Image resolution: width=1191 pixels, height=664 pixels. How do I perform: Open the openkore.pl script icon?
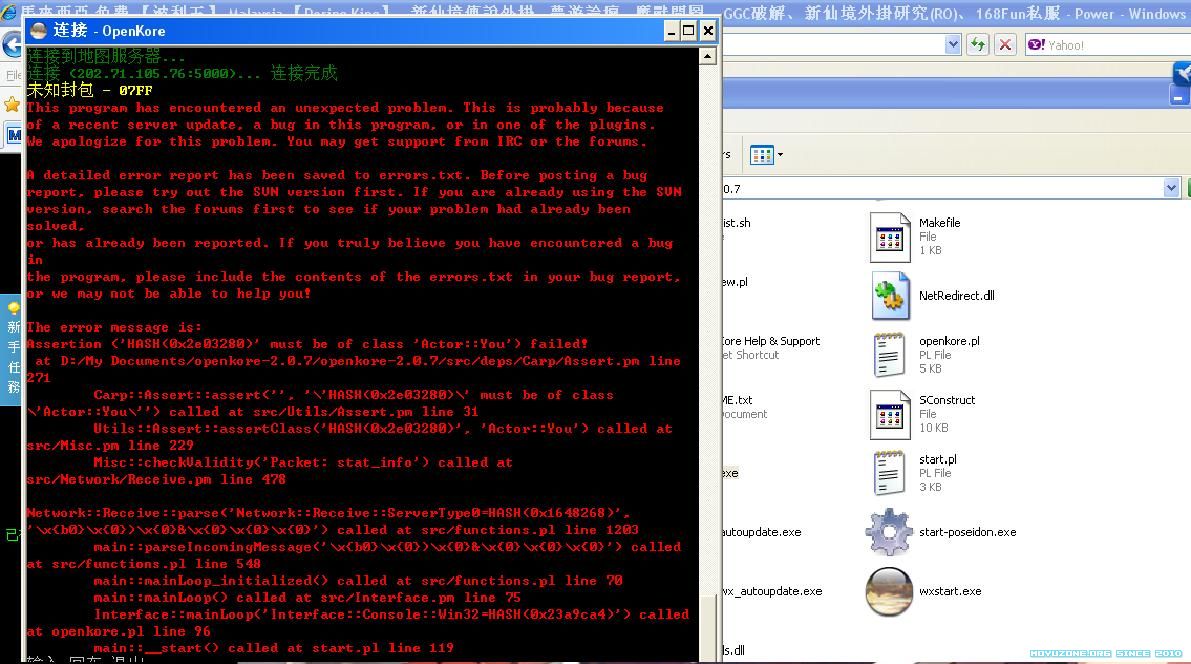point(889,355)
